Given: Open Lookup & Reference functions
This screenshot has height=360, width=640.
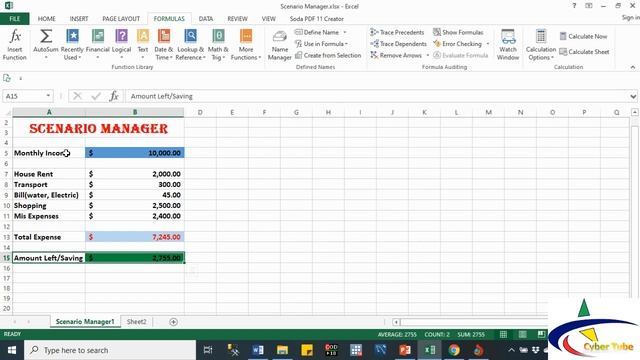Looking at the screenshot, I should pos(190,44).
